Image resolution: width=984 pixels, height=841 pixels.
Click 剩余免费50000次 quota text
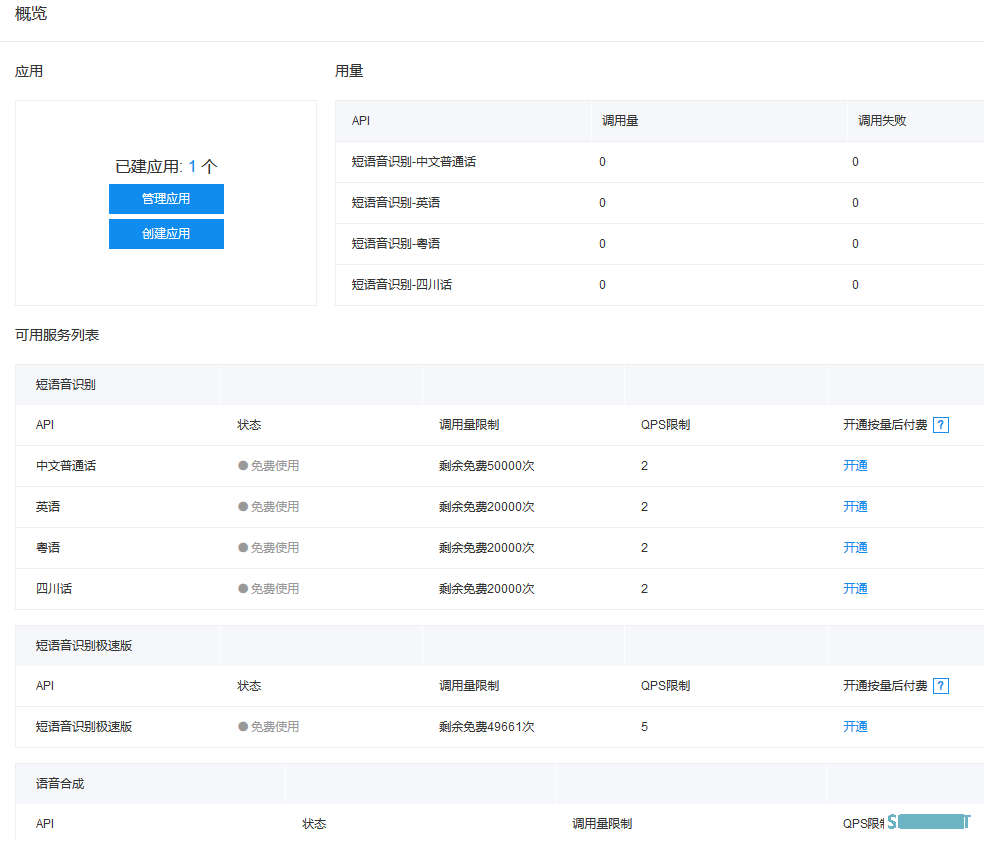point(486,466)
